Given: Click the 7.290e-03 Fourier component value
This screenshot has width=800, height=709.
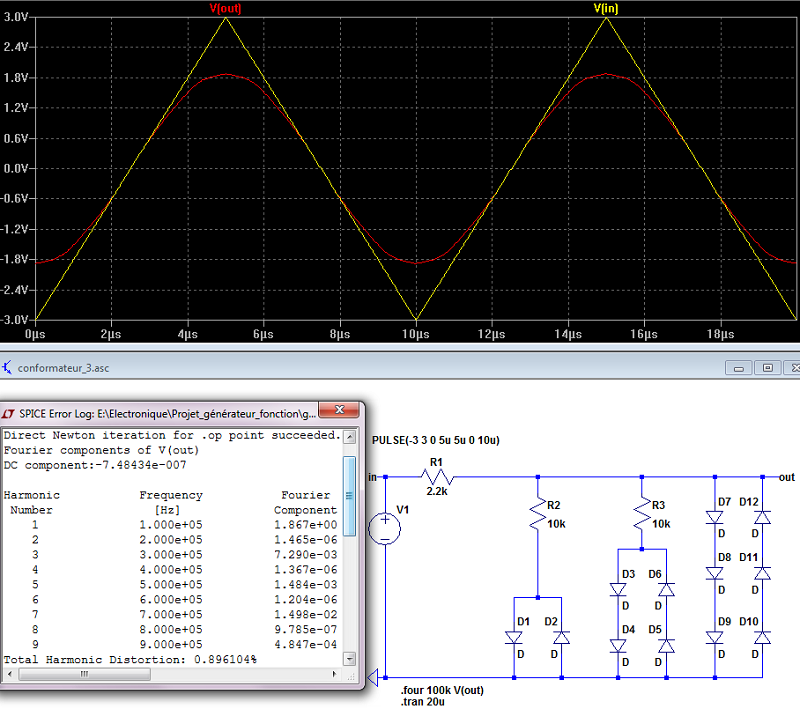Looking at the screenshot, I should [306, 555].
